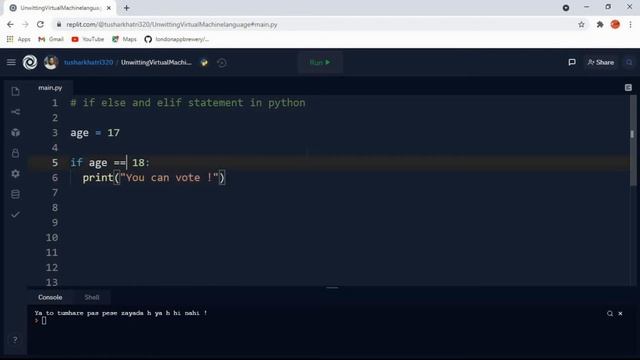Go back with browser back arrow
640x360 pixels.
click(10, 24)
